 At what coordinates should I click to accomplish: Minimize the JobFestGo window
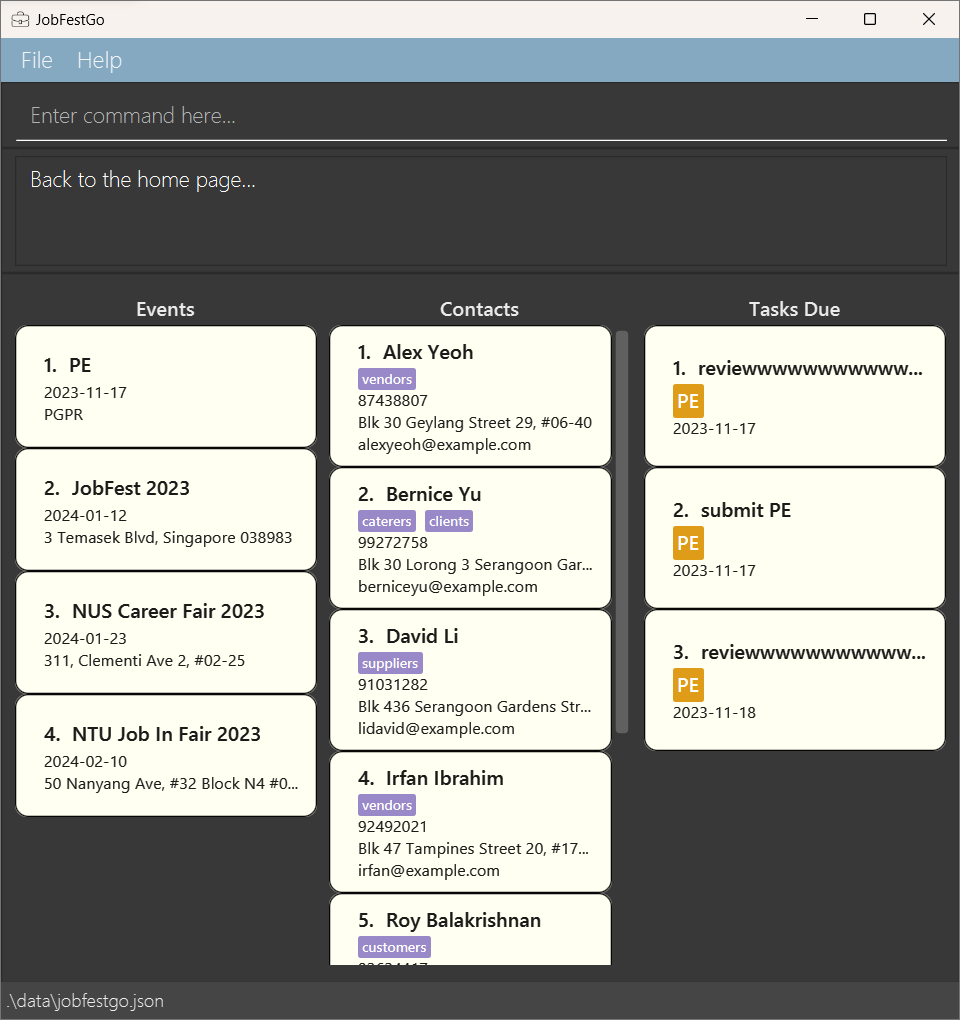coord(812,19)
